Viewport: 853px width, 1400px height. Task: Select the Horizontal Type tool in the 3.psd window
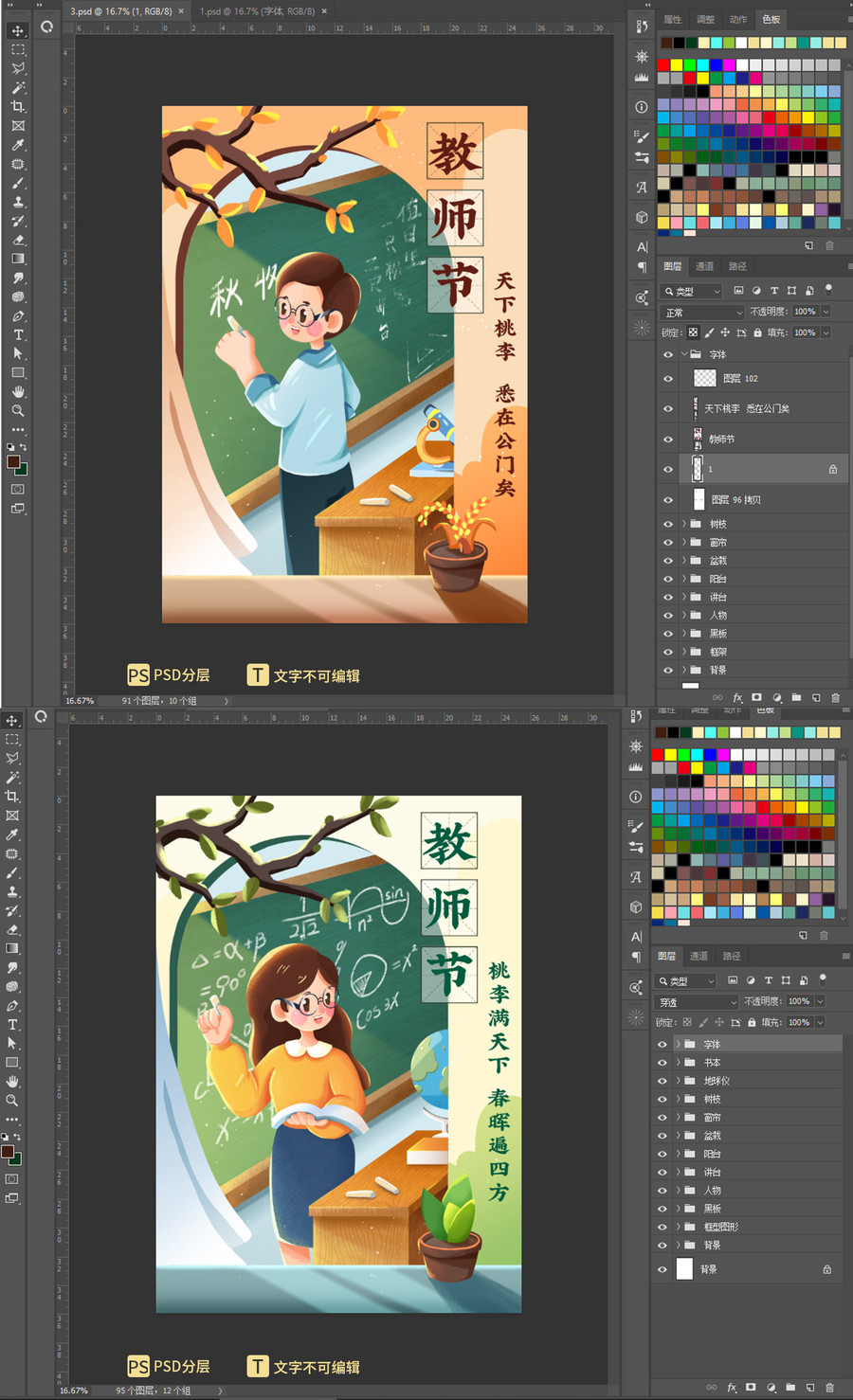coord(18,334)
